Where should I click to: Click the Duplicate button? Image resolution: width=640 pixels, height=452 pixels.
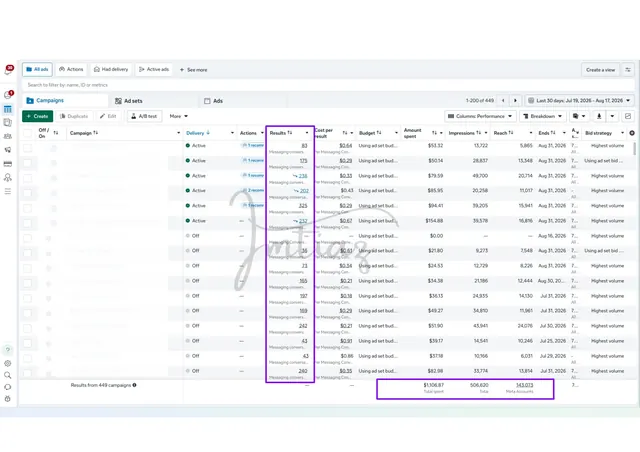pos(74,116)
